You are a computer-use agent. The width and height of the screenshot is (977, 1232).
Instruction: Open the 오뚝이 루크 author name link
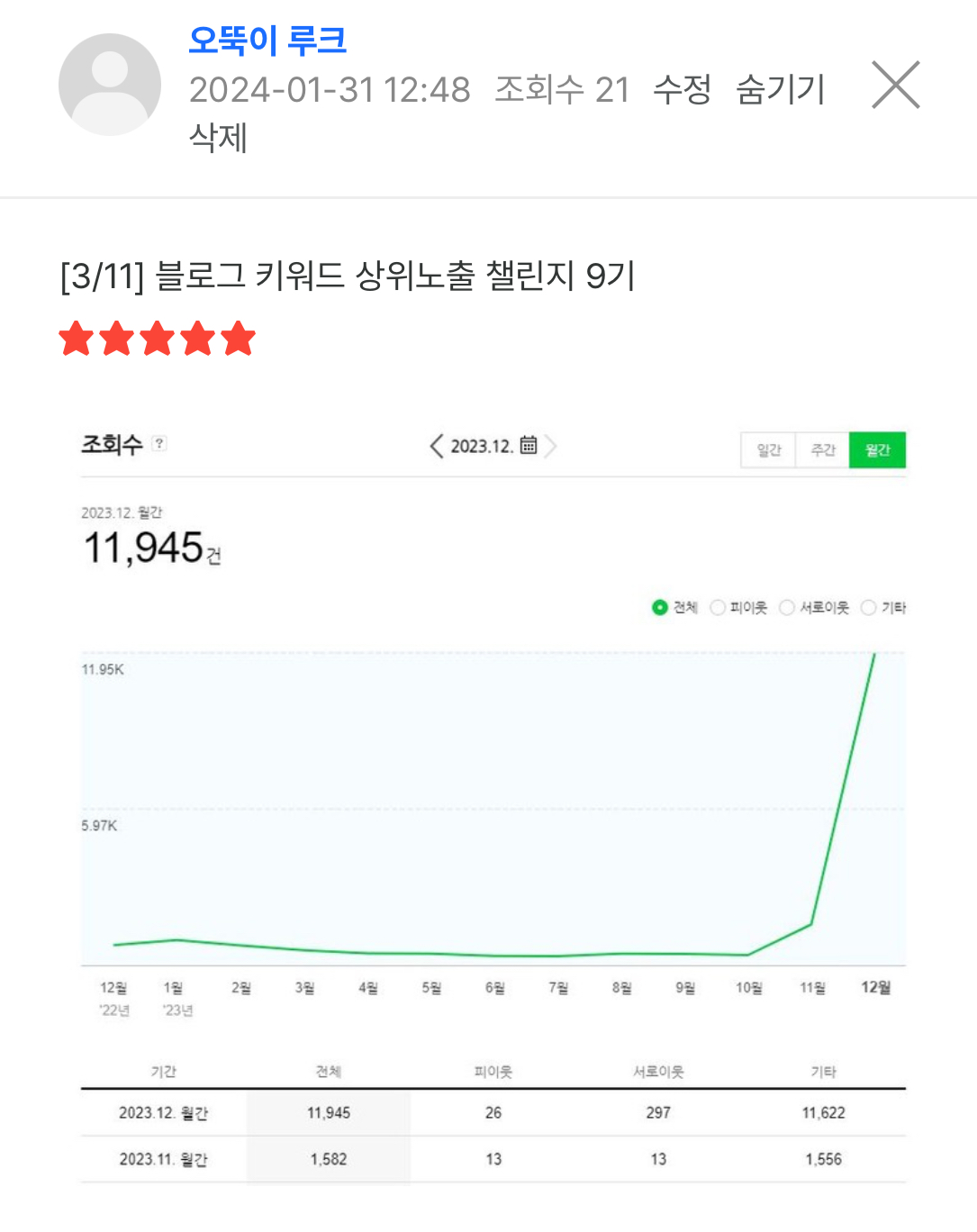267,40
